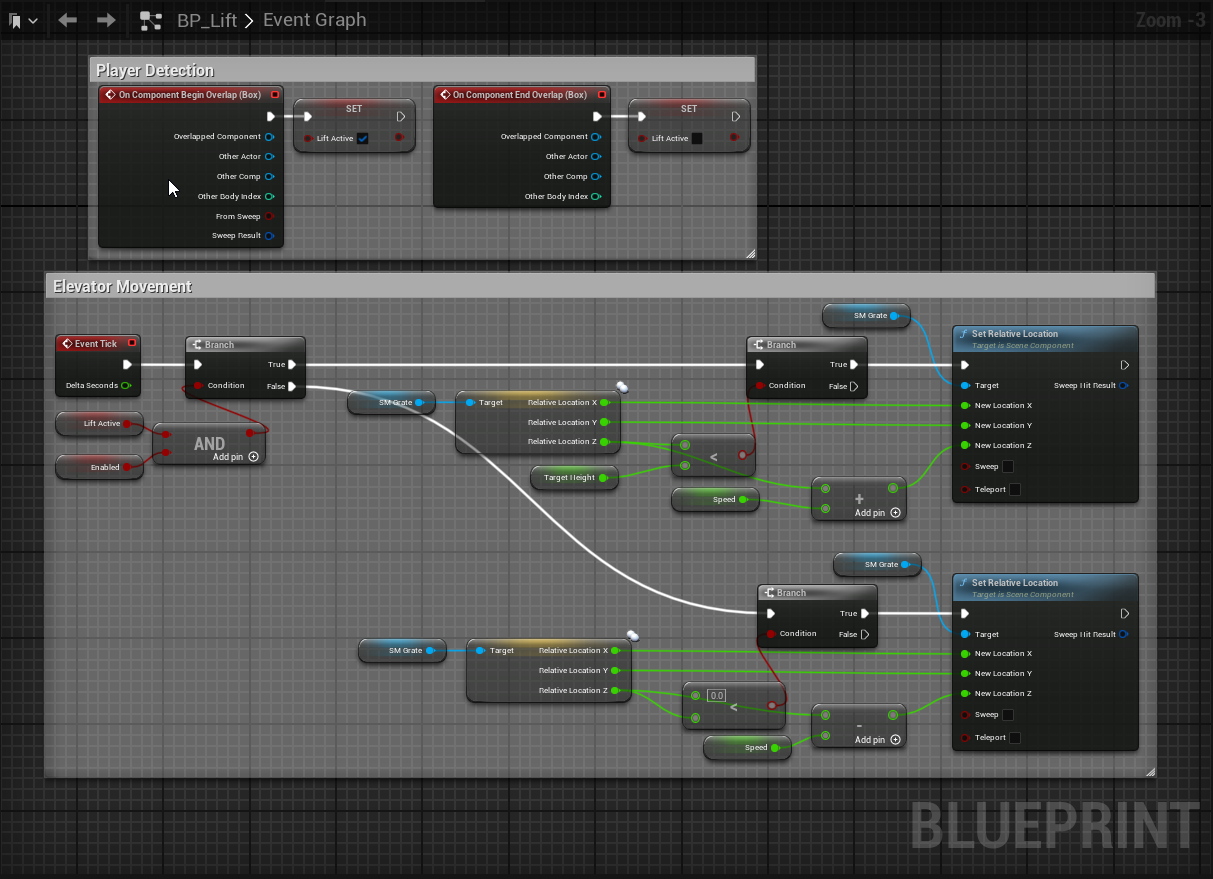This screenshot has width=1213, height=879.
Task: Open the BP_Lift breadcrumb
Action: point(207,20)
